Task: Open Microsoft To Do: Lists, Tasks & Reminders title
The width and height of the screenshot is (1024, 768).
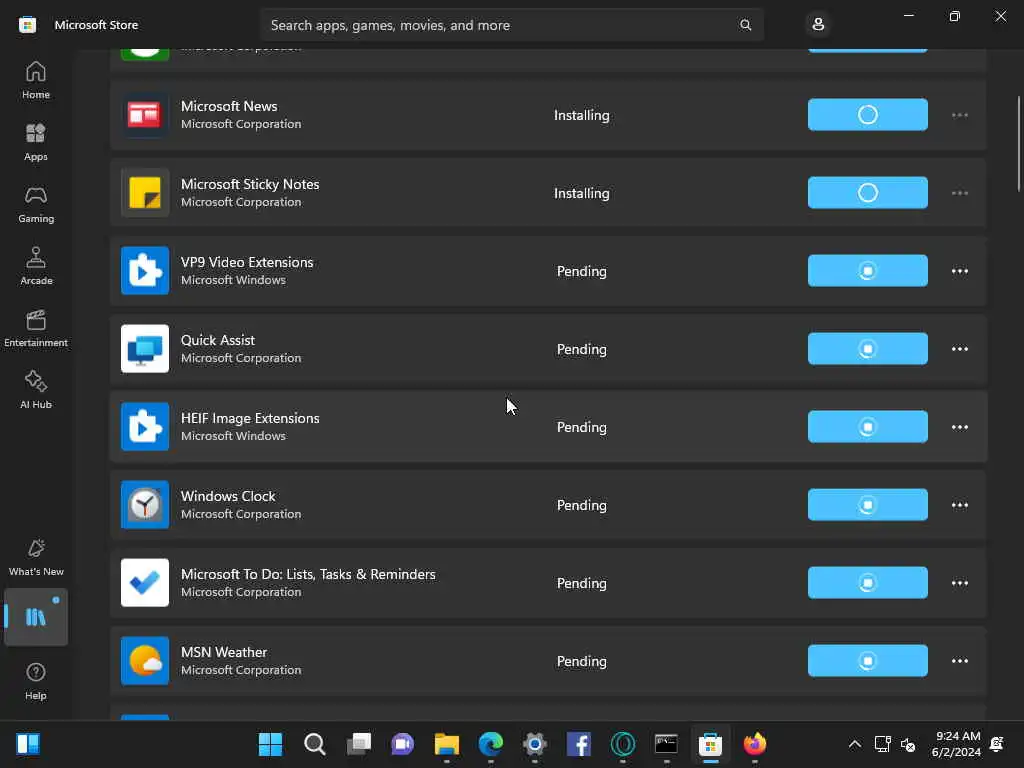Action: [x=308, y=574]
